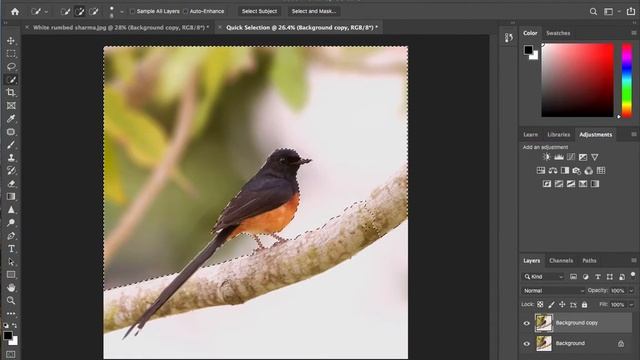The width and height of the screenshot is (640, 360).
Task: Select the Sharpen tool
Action: [11, 210]
